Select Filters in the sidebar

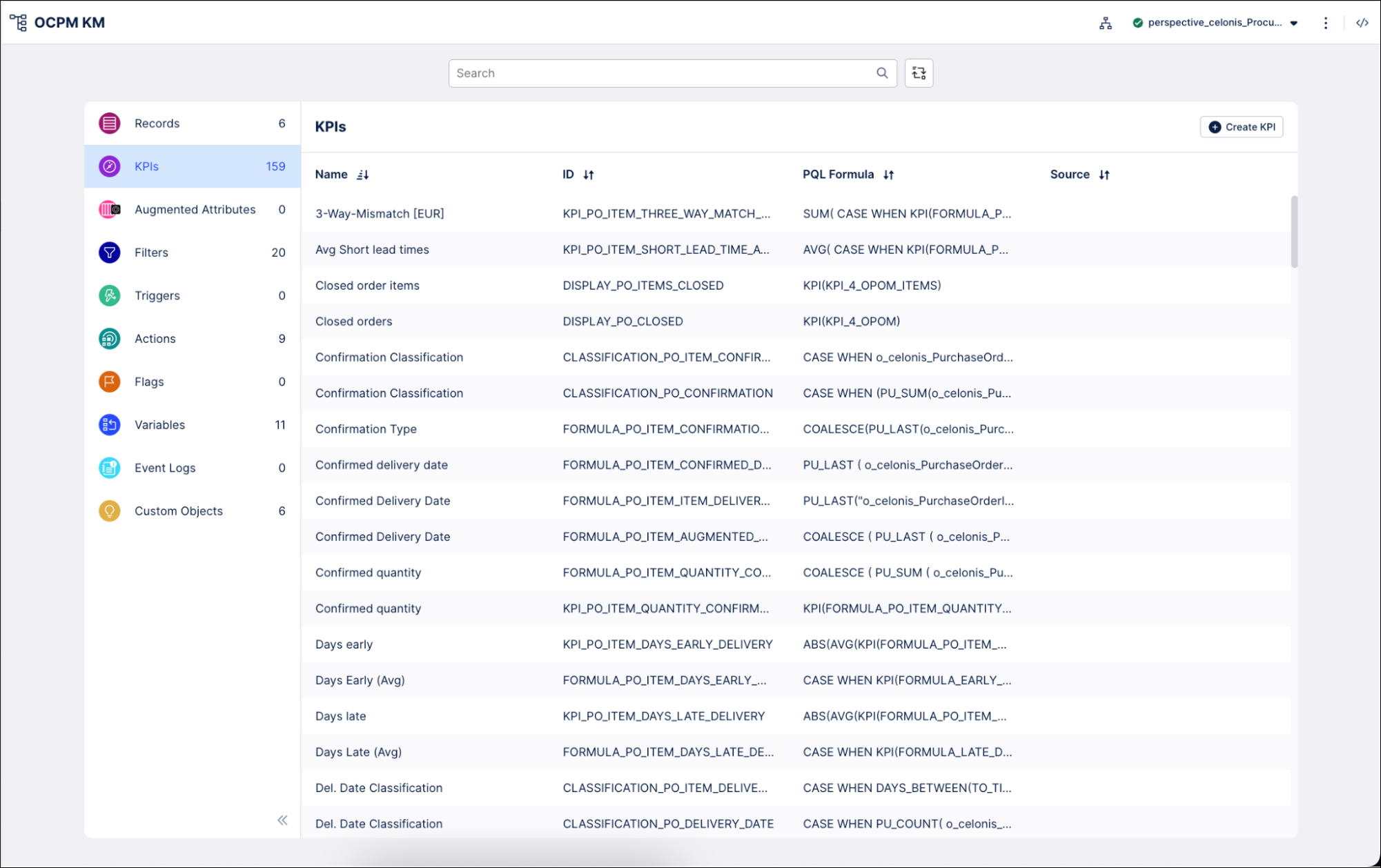(192, 253)
